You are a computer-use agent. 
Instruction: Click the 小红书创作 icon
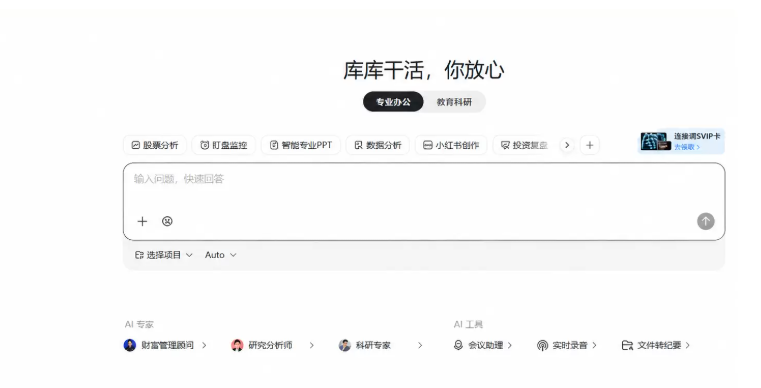coord(428,145)
